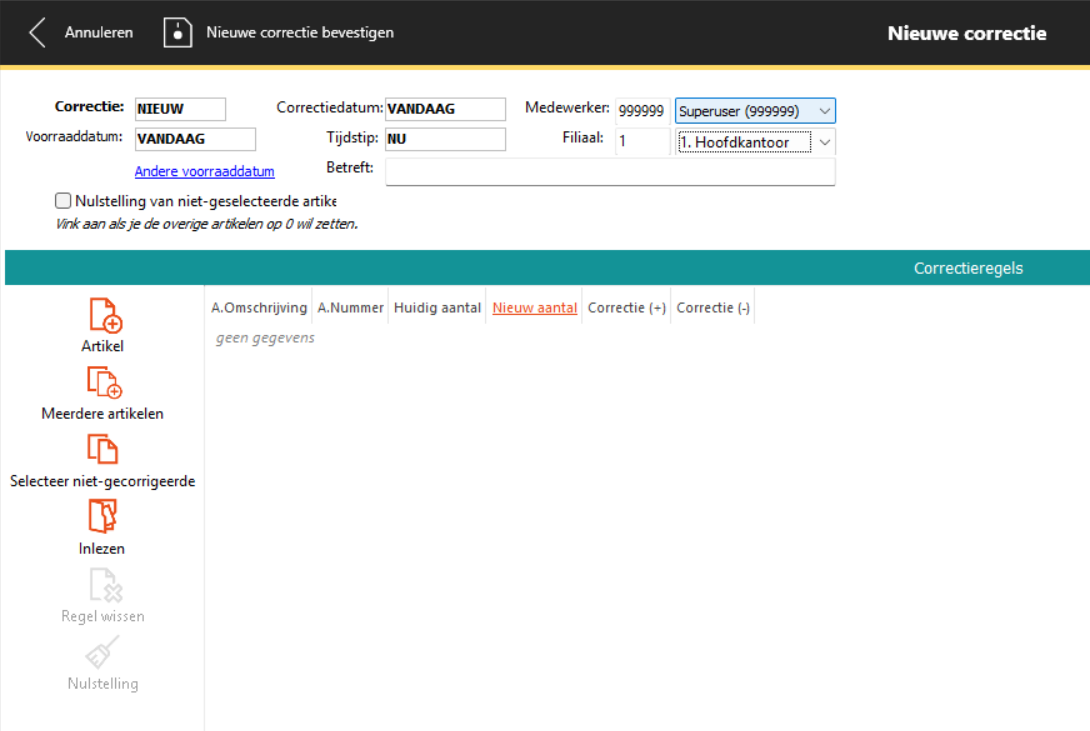Select the Medewerker number field
The height and width of the screenshot is (731, 1090).
click(x=641, y=110)
